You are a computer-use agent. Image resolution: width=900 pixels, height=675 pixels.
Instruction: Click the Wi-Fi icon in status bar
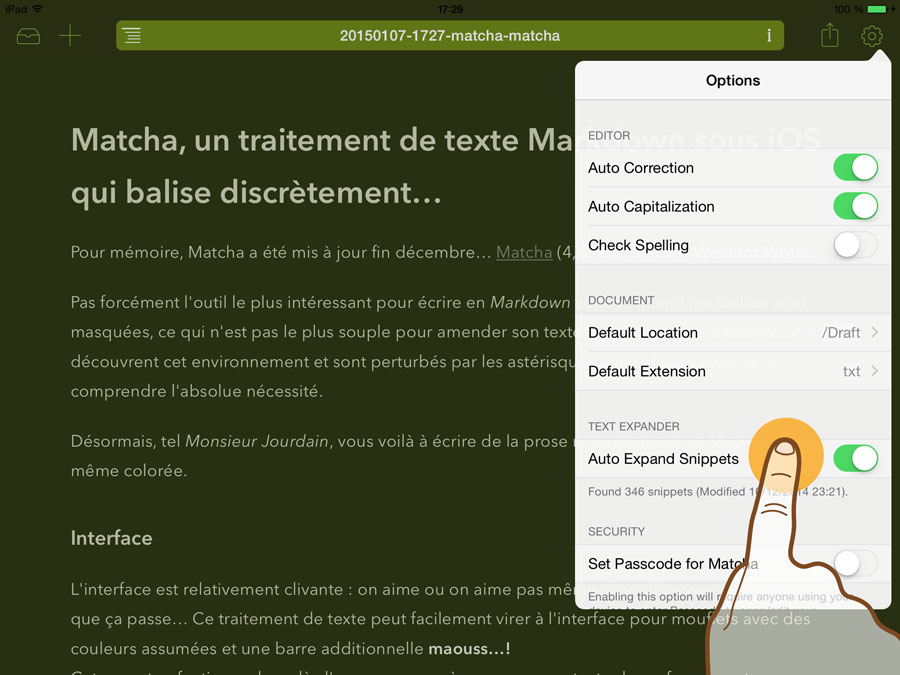[x=38, y=9]
